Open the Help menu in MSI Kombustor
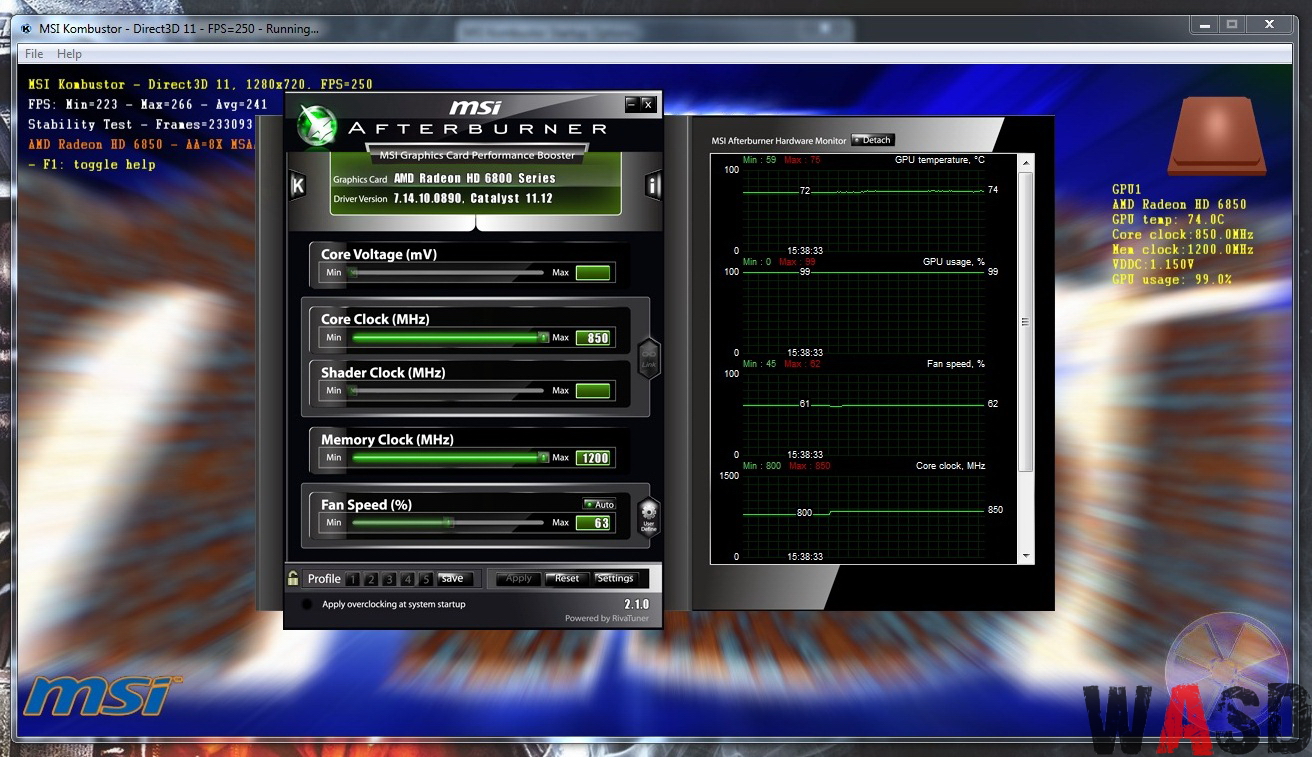Screen dimensions: 1312x757 pyautogui.click(x=69, y=54)
